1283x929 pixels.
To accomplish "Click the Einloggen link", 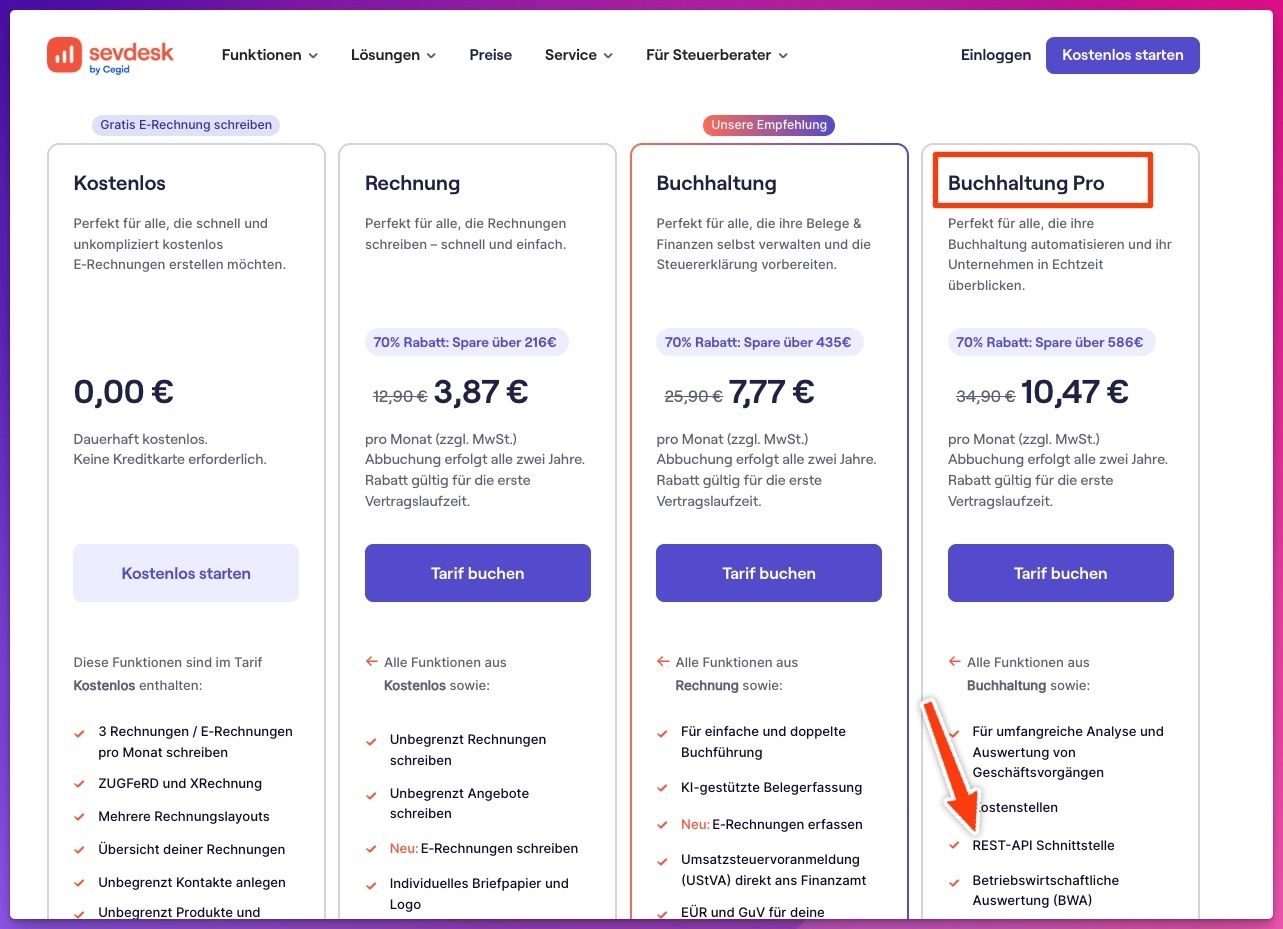I will point(995,55).
